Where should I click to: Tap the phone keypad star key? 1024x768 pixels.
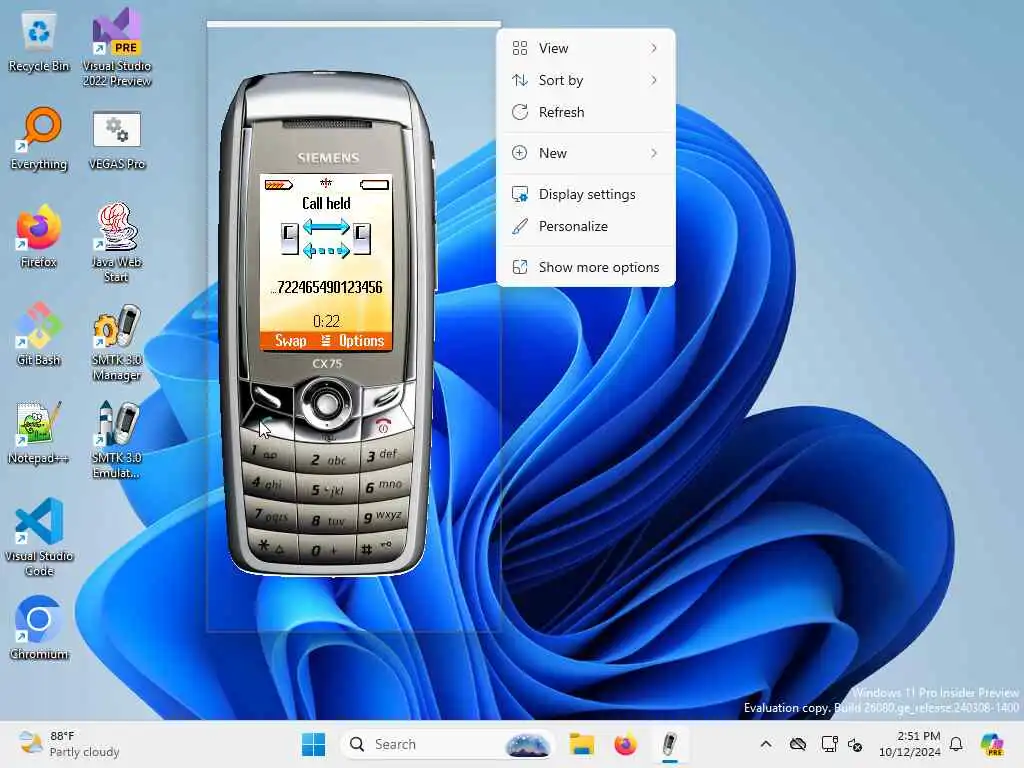tap(272, 546)
